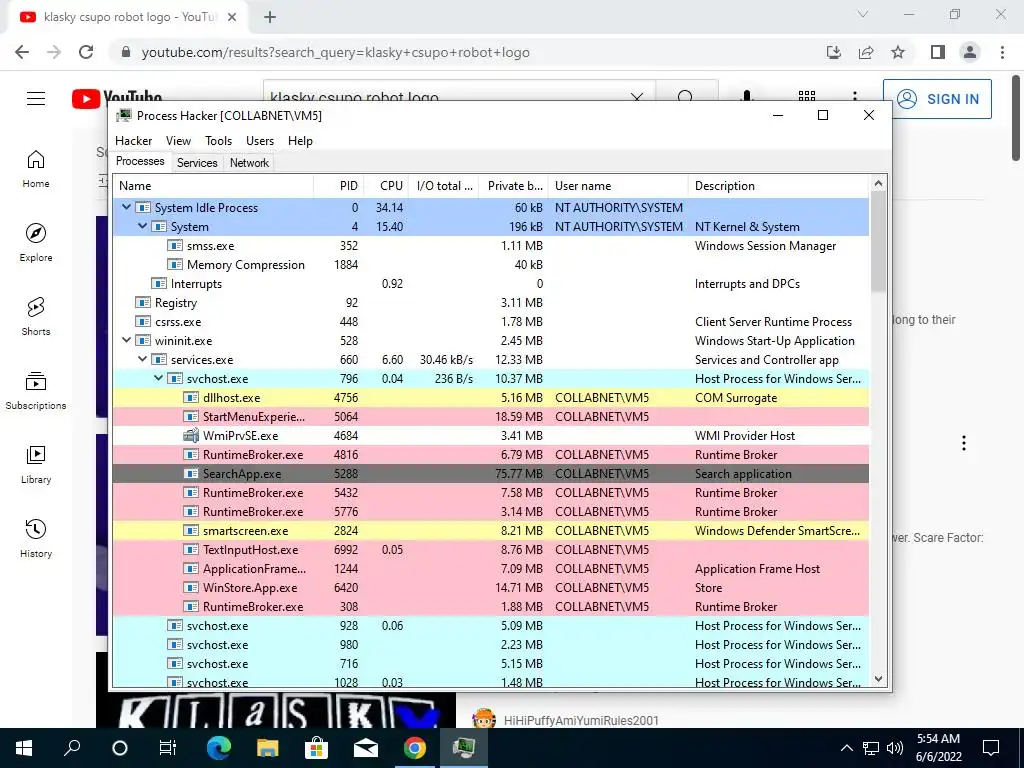Select smartscreen.exe process row

pyautogui.click(x=490, y=530)
